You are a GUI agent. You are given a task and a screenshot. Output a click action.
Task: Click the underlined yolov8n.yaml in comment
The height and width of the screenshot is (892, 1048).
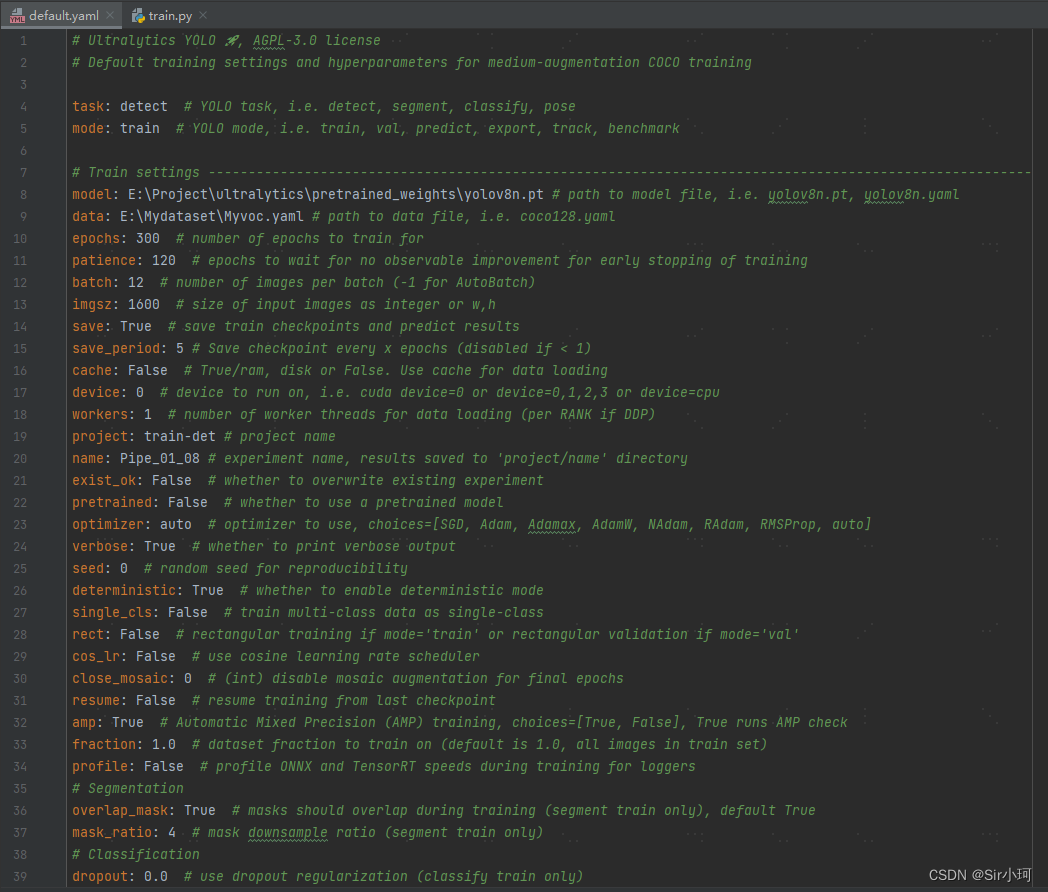912,194
